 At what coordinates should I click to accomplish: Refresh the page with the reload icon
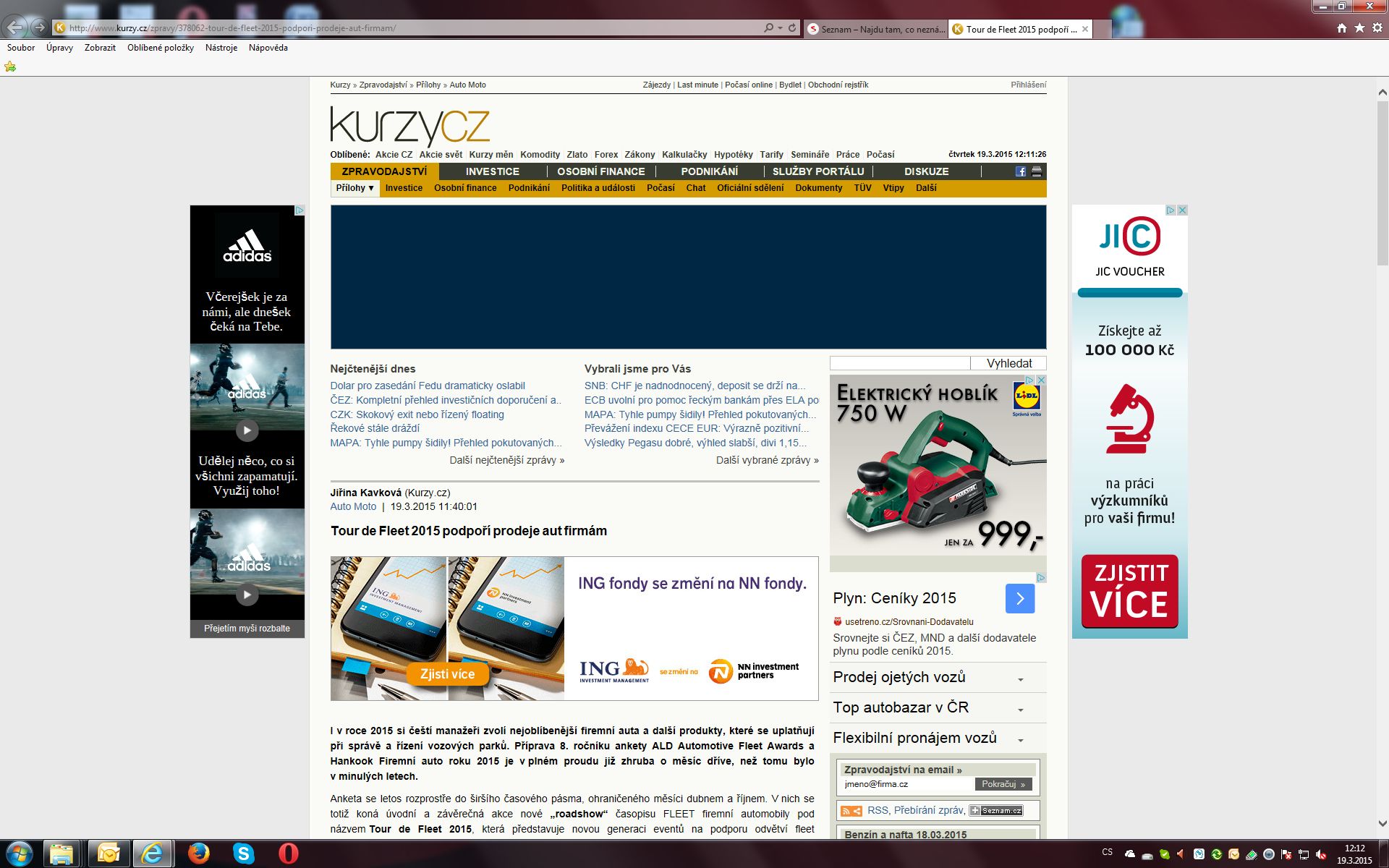click(792, 28)
